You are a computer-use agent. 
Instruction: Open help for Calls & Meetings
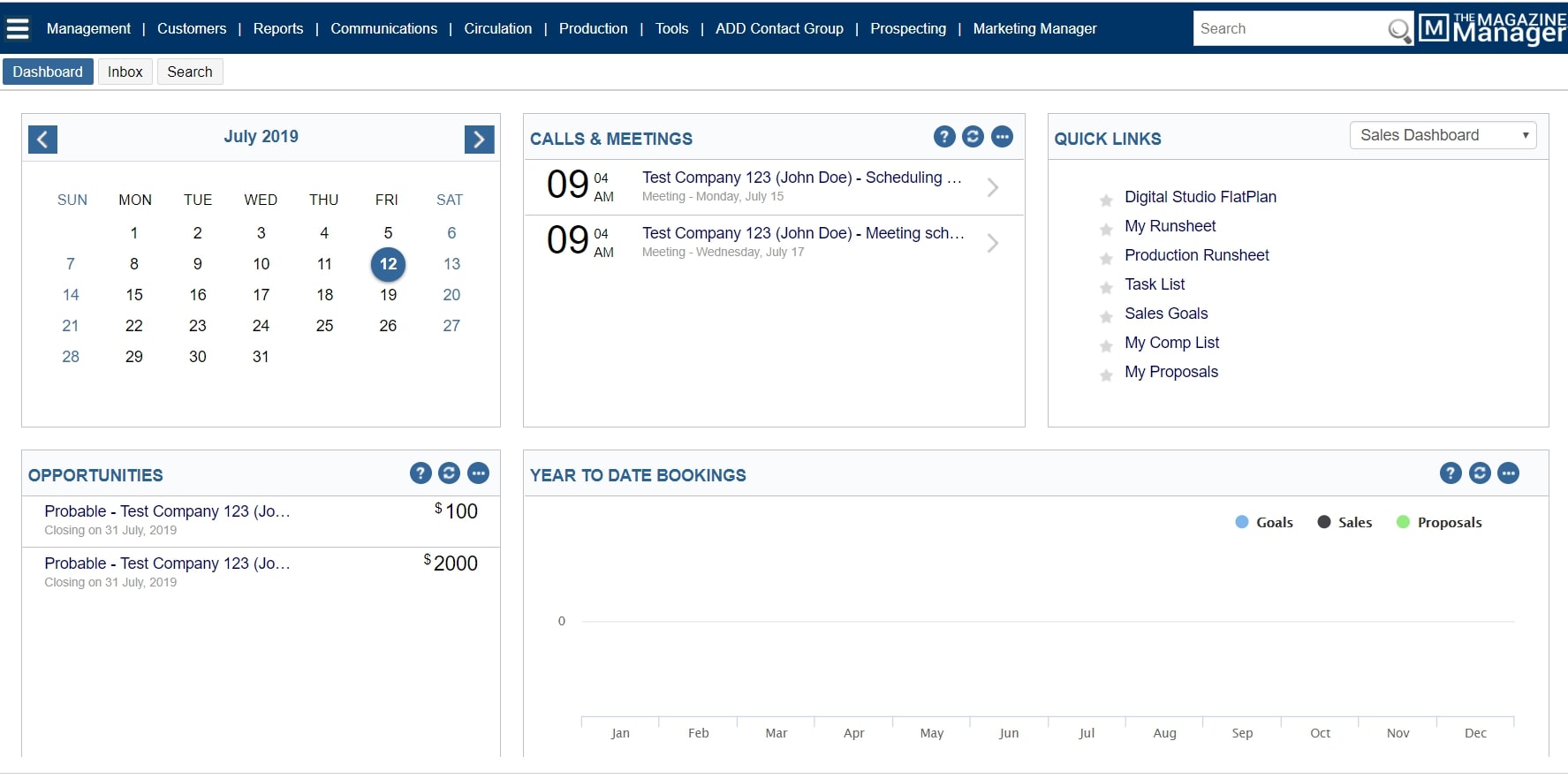(944, 137)
